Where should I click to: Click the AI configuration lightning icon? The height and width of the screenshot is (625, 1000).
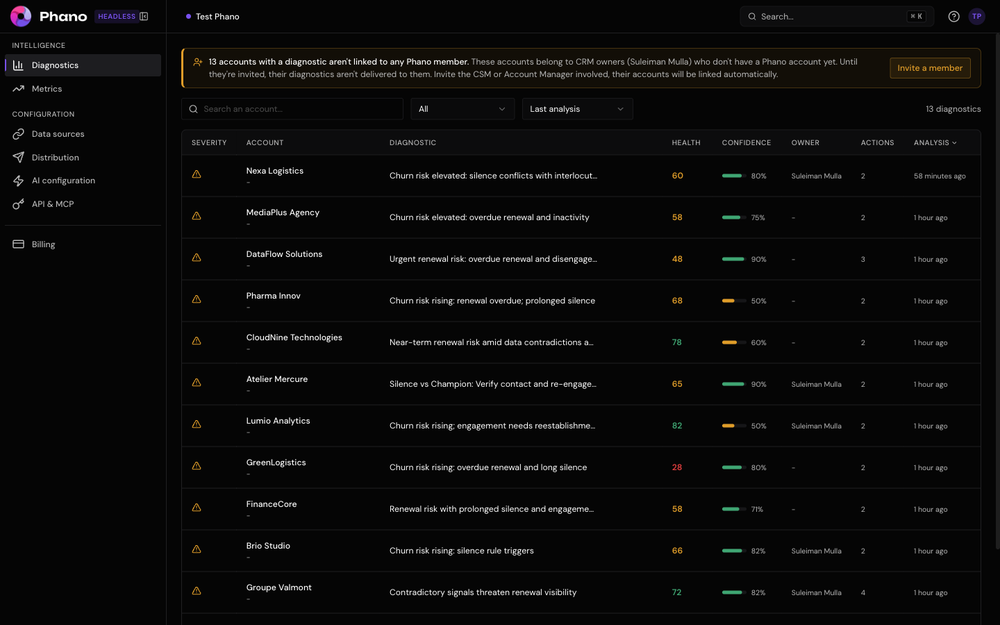(x=18, y=180)
